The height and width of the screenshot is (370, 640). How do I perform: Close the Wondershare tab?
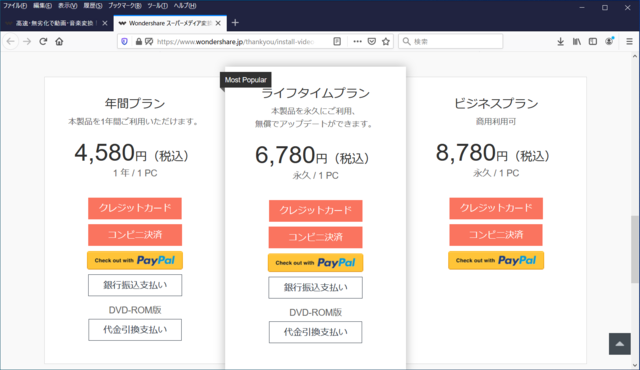(218, 23)
